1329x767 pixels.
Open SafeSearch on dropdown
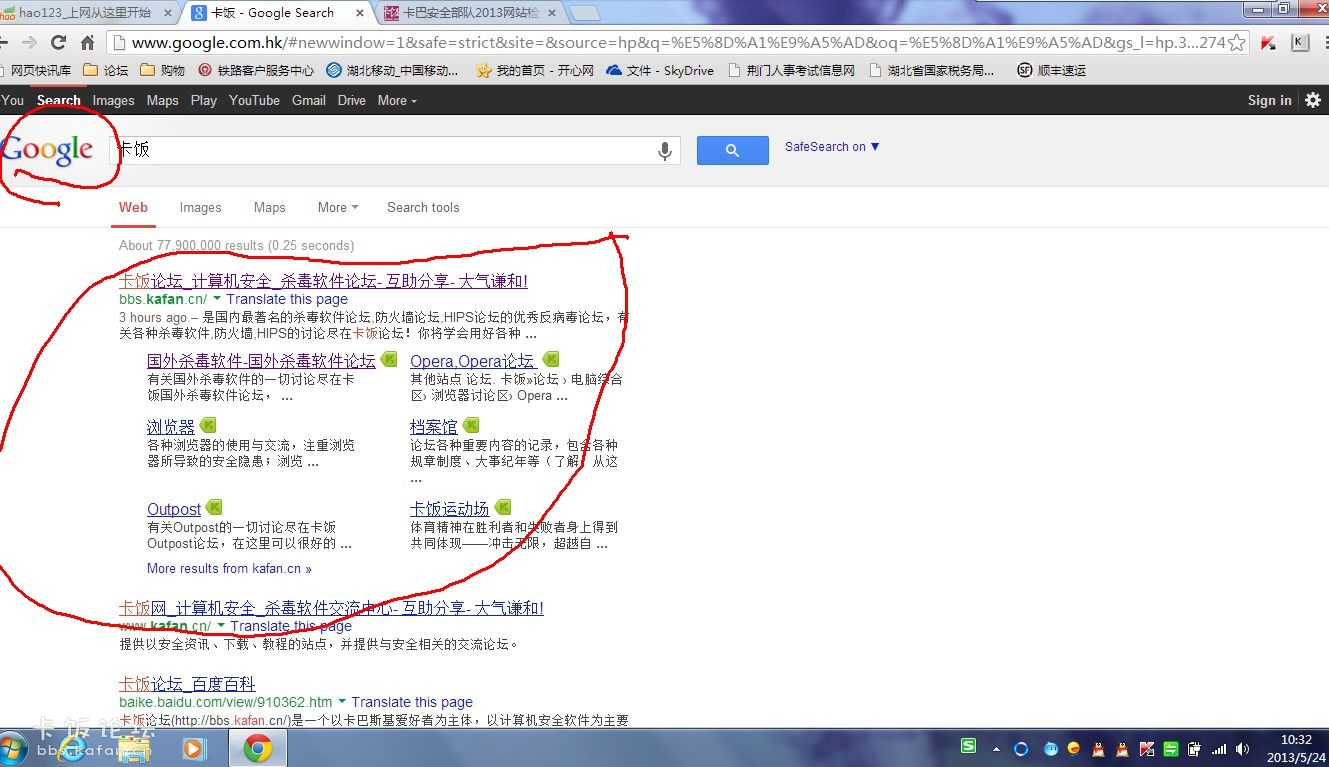pyautogui.click(x=832, y=147)
